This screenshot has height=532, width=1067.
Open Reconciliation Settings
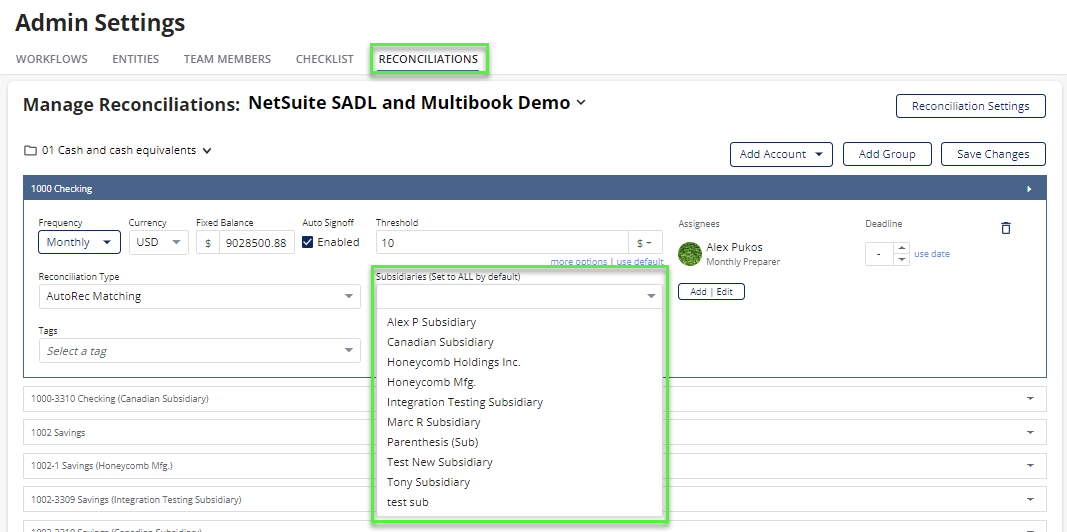click(x=970, y=106)
